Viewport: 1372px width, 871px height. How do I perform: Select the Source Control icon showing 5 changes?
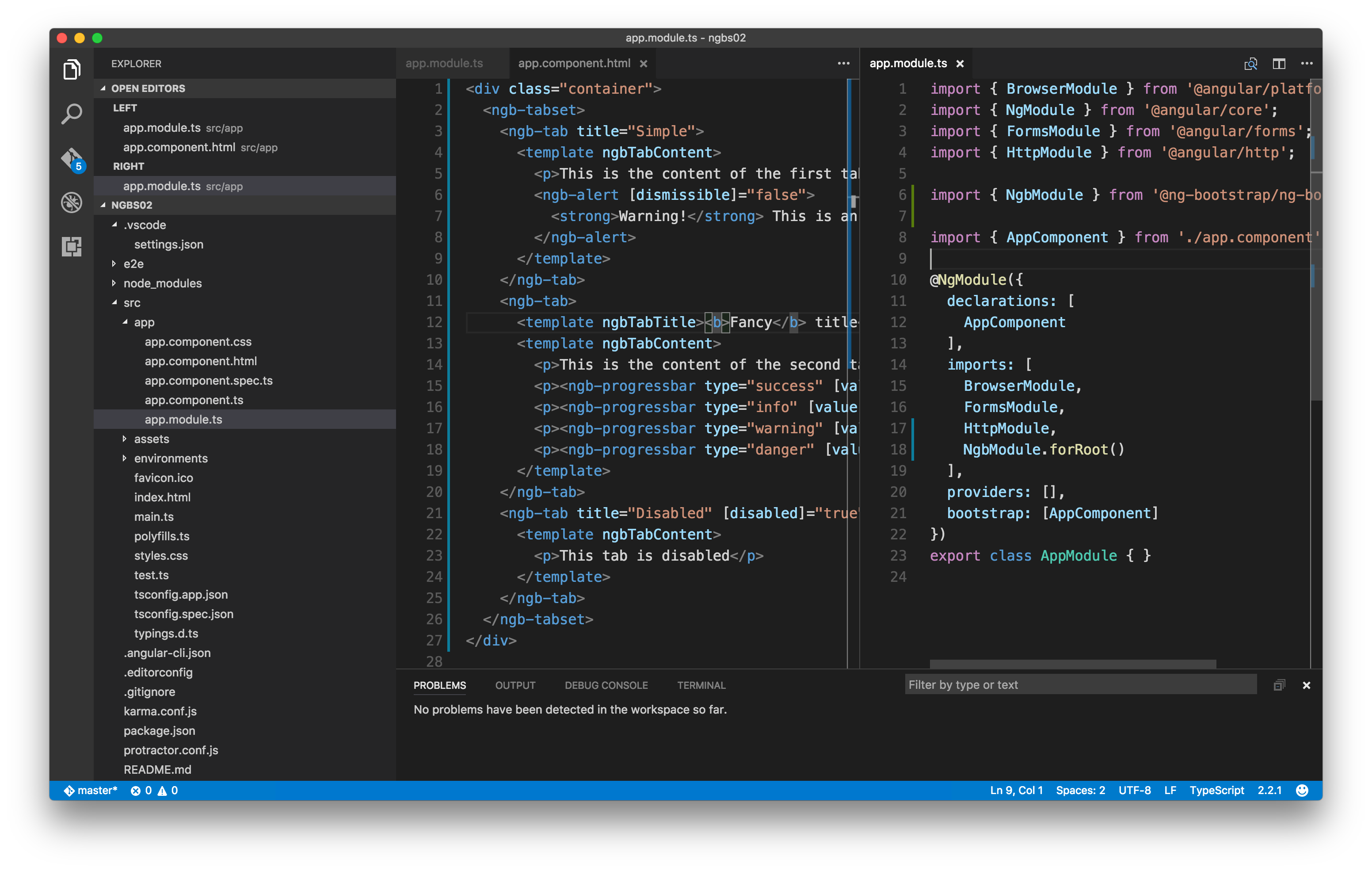(71, 158)
